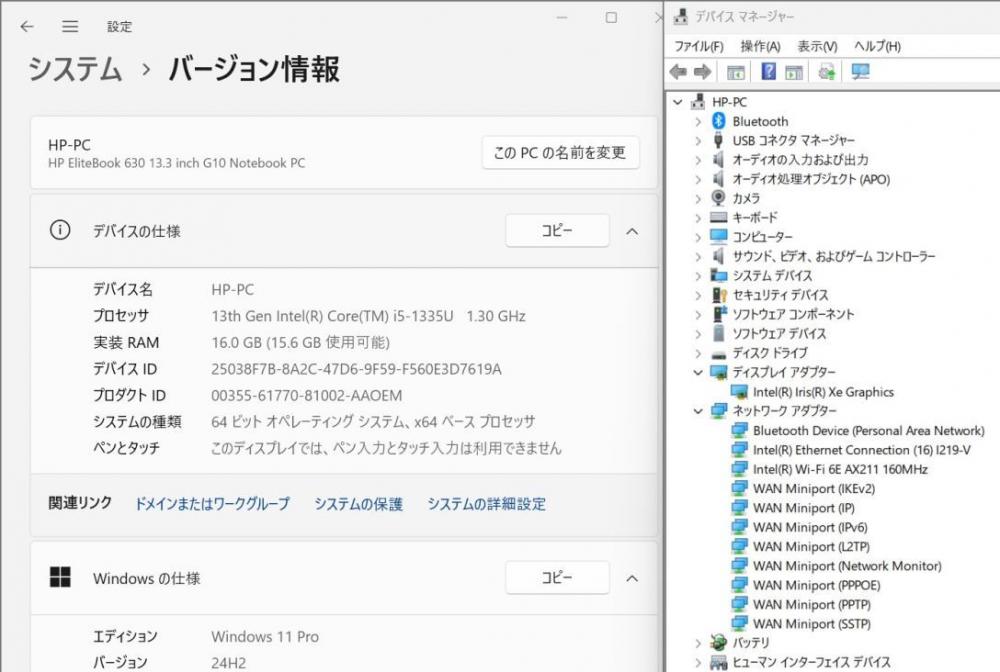This screenshot has width=1000, height=672.
Task: Copy device specifications with コピー button
Action: click(x=557, y=230)
